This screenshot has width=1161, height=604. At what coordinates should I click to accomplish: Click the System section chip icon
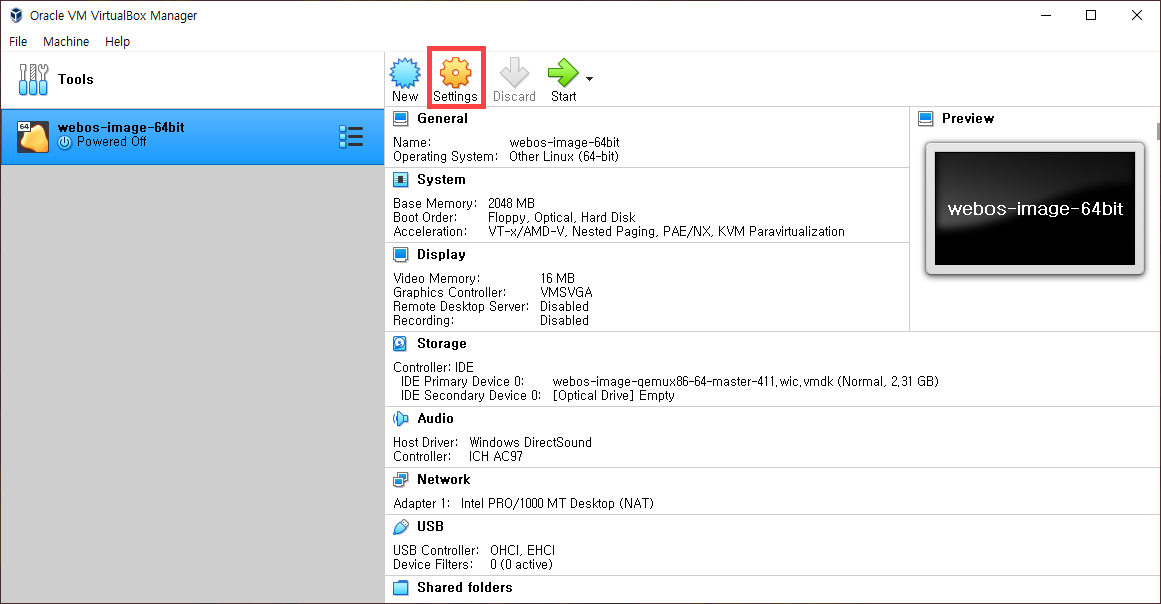click(x=401, y=180)
